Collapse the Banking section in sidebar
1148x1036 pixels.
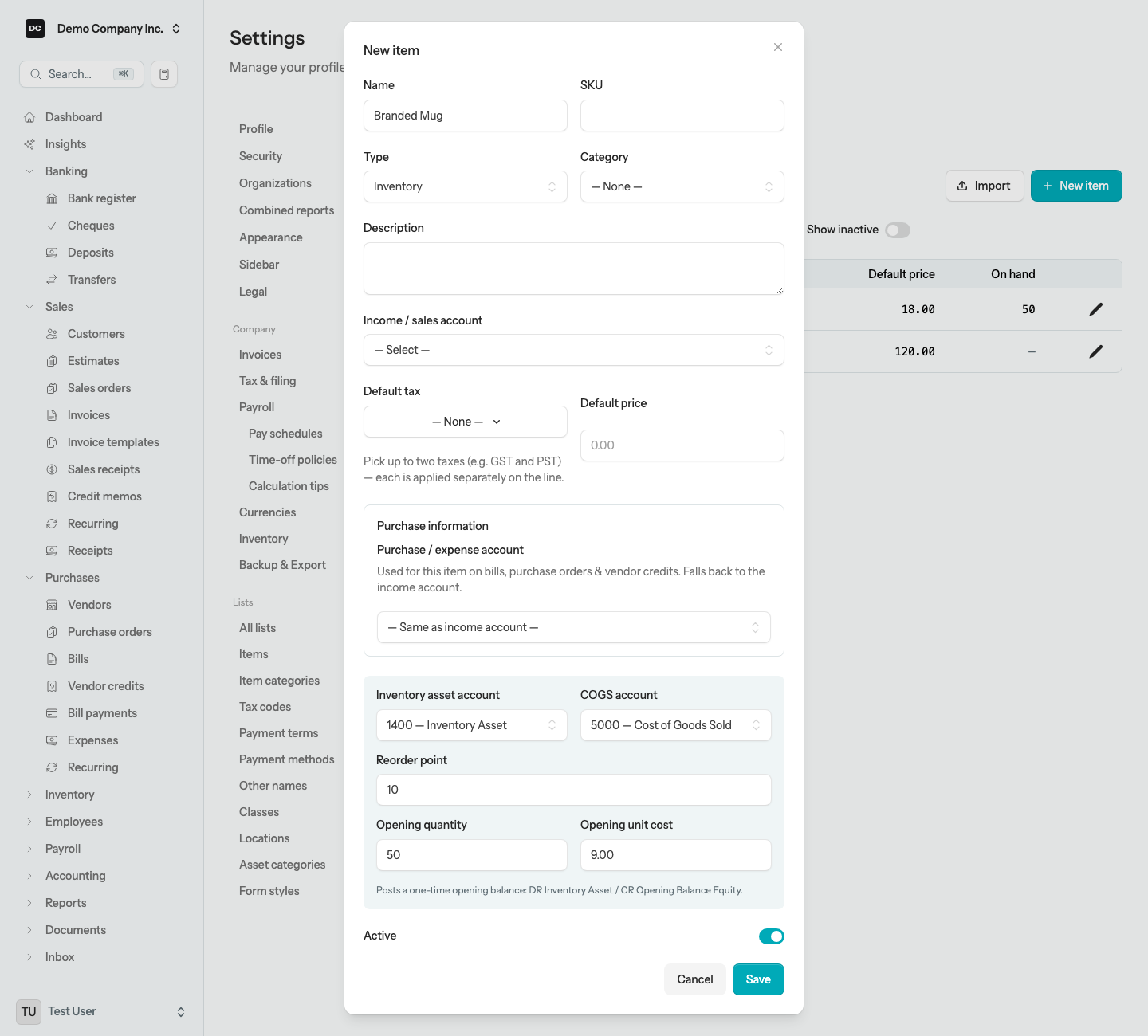tap(29, 171)
